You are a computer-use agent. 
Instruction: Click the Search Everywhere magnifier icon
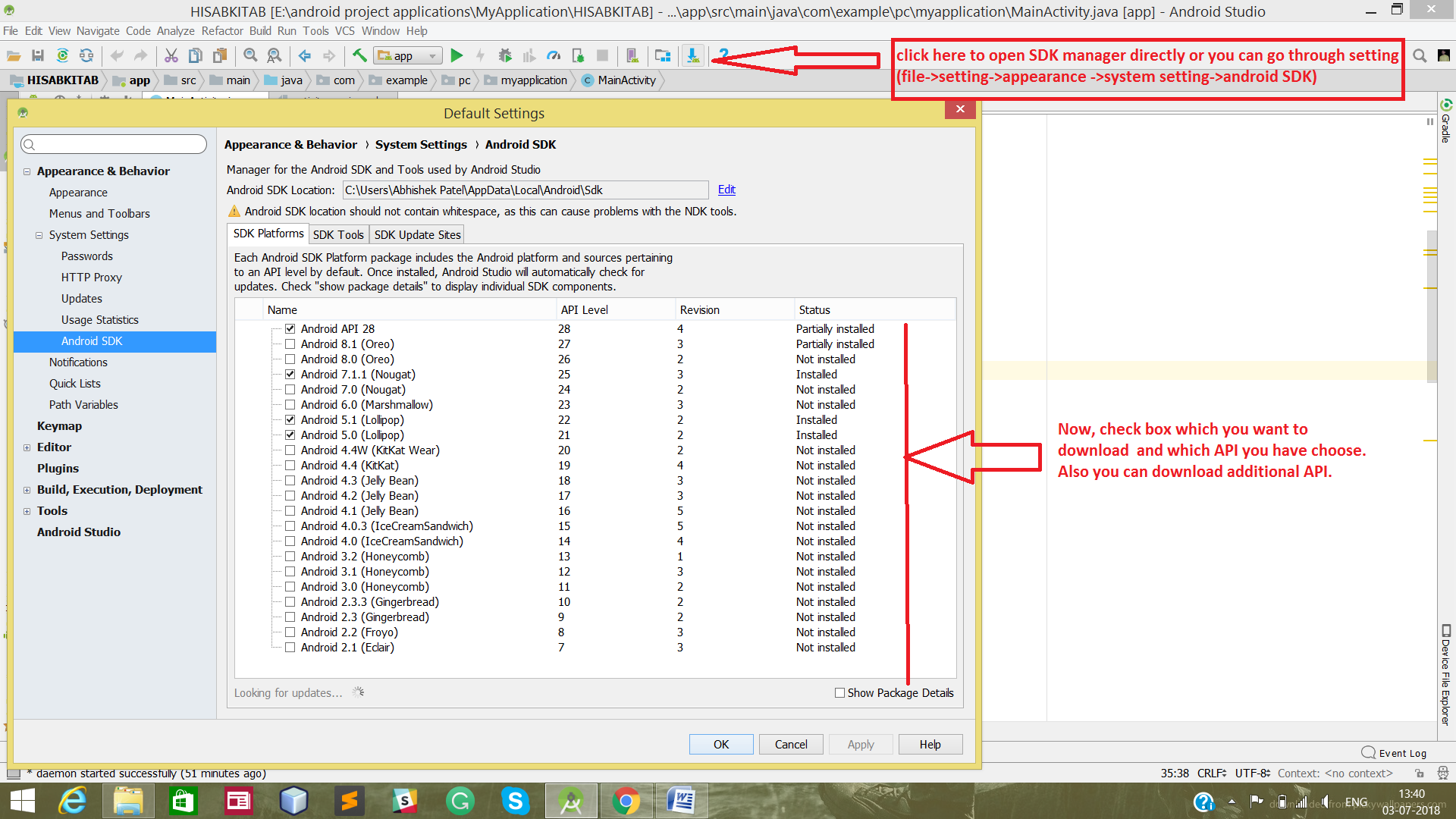[1420, 55]
